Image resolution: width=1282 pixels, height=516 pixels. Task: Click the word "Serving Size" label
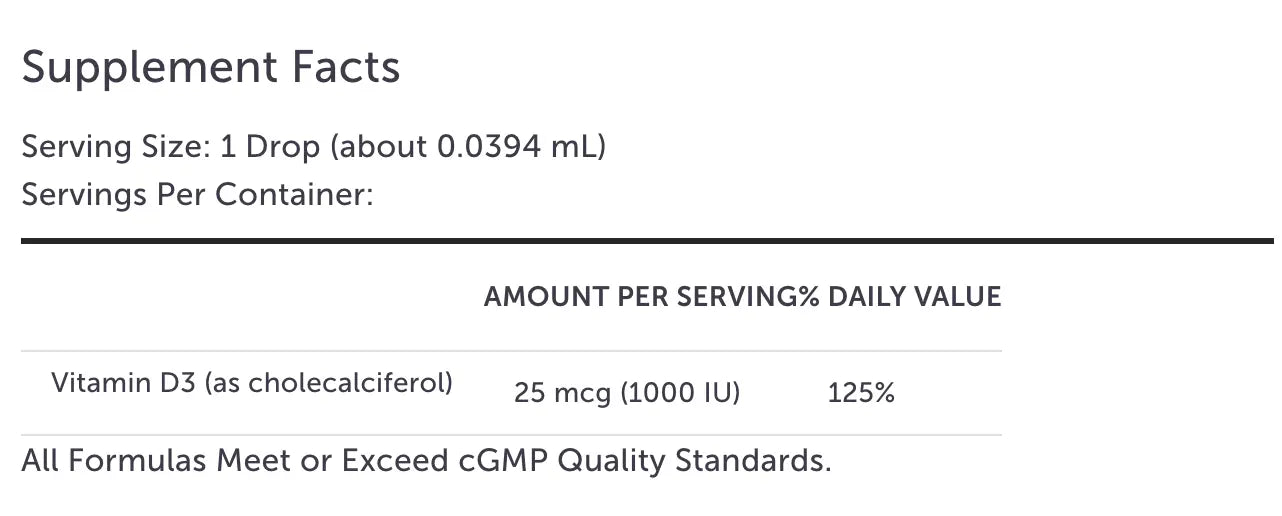(113, 147)
